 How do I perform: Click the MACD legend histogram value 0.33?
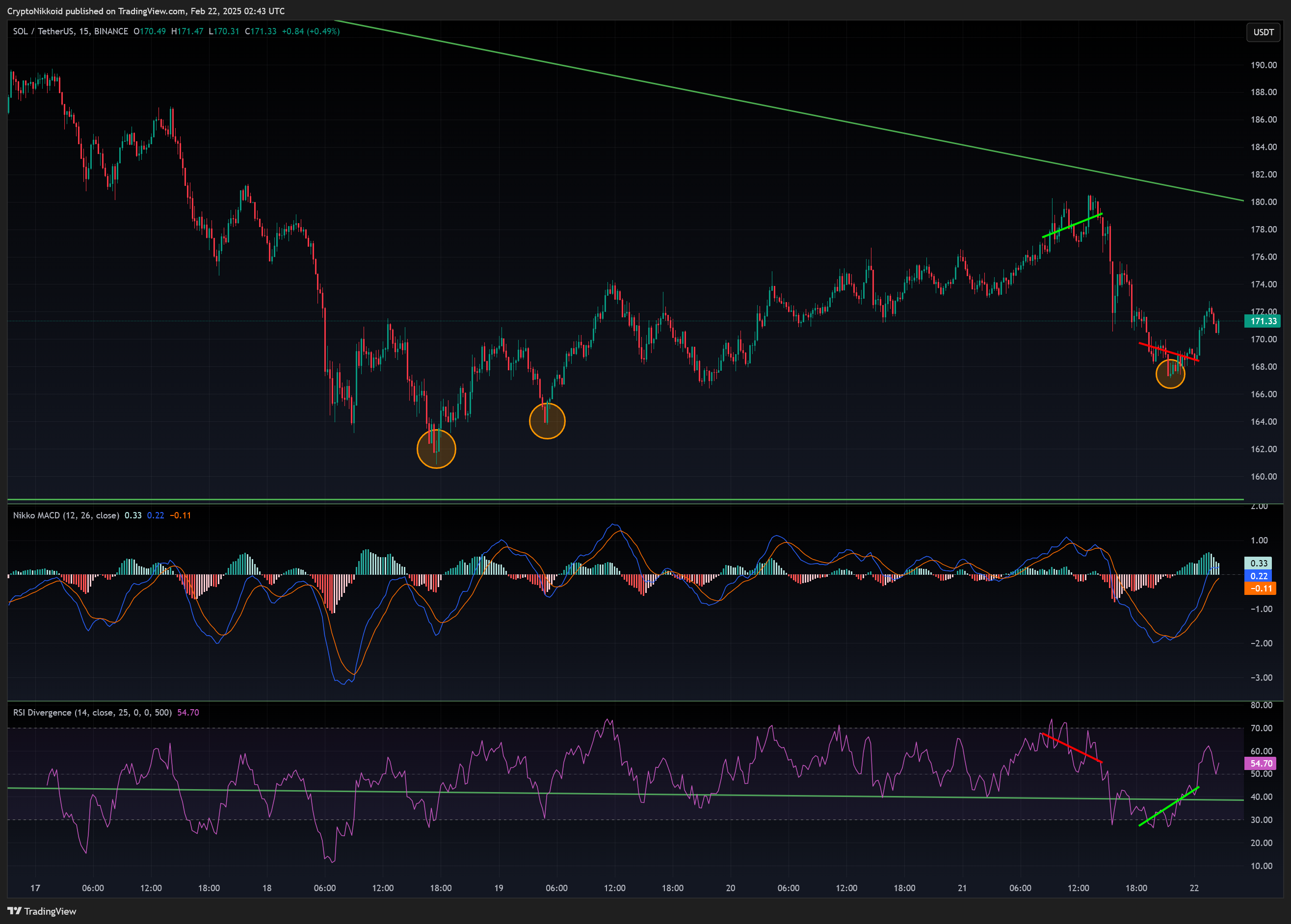click(133, 515)
